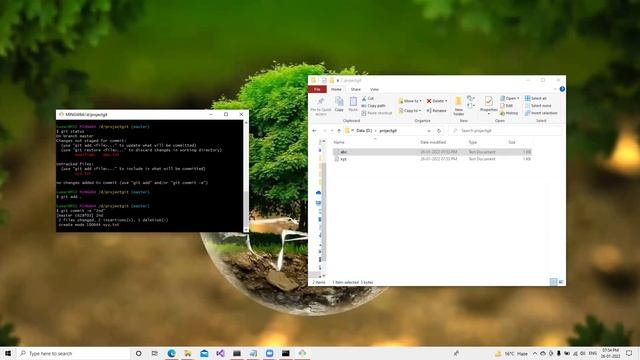The height and width of the screenshot is (360, 640).
Task: Open the Copy to dropdown
Action: tap(409, 111)
